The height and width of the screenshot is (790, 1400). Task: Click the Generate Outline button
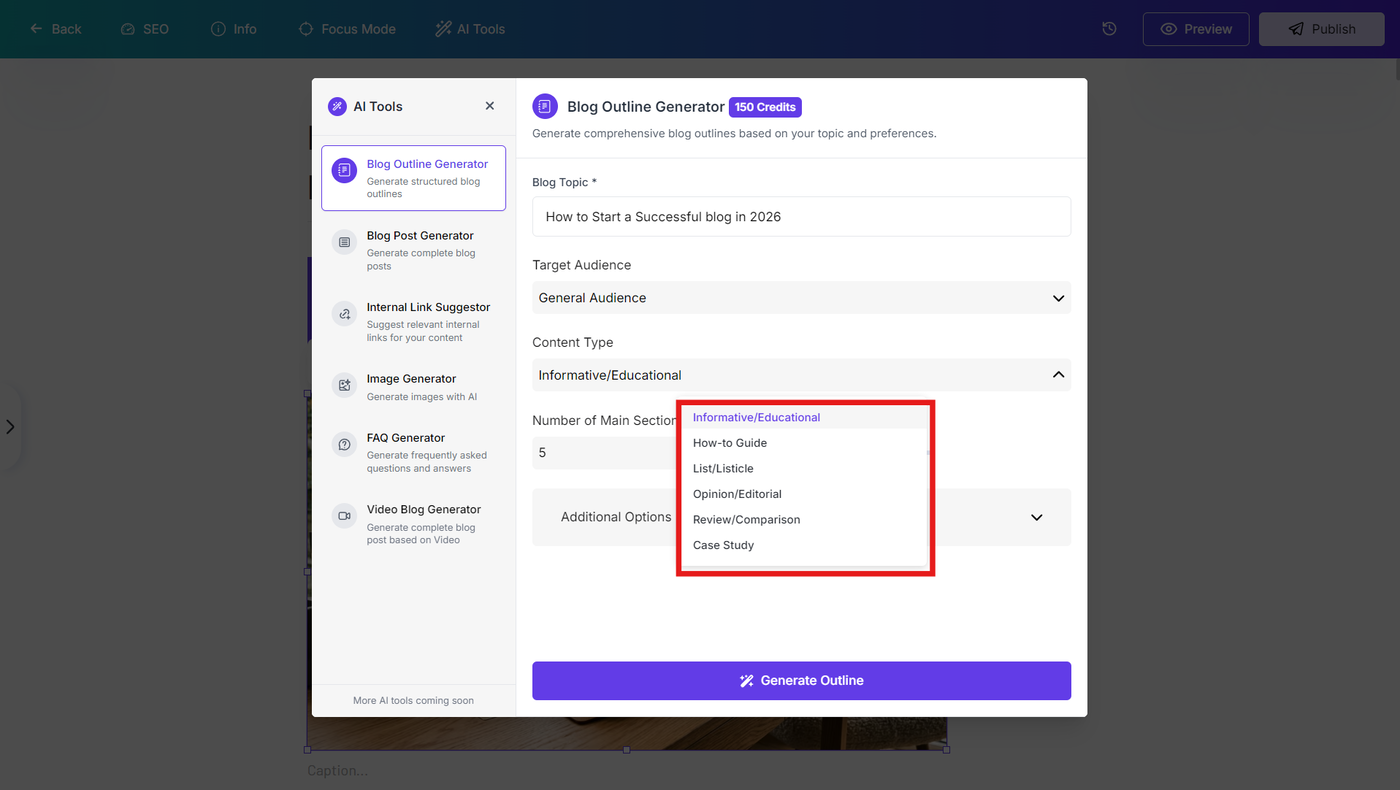(801, 681)
